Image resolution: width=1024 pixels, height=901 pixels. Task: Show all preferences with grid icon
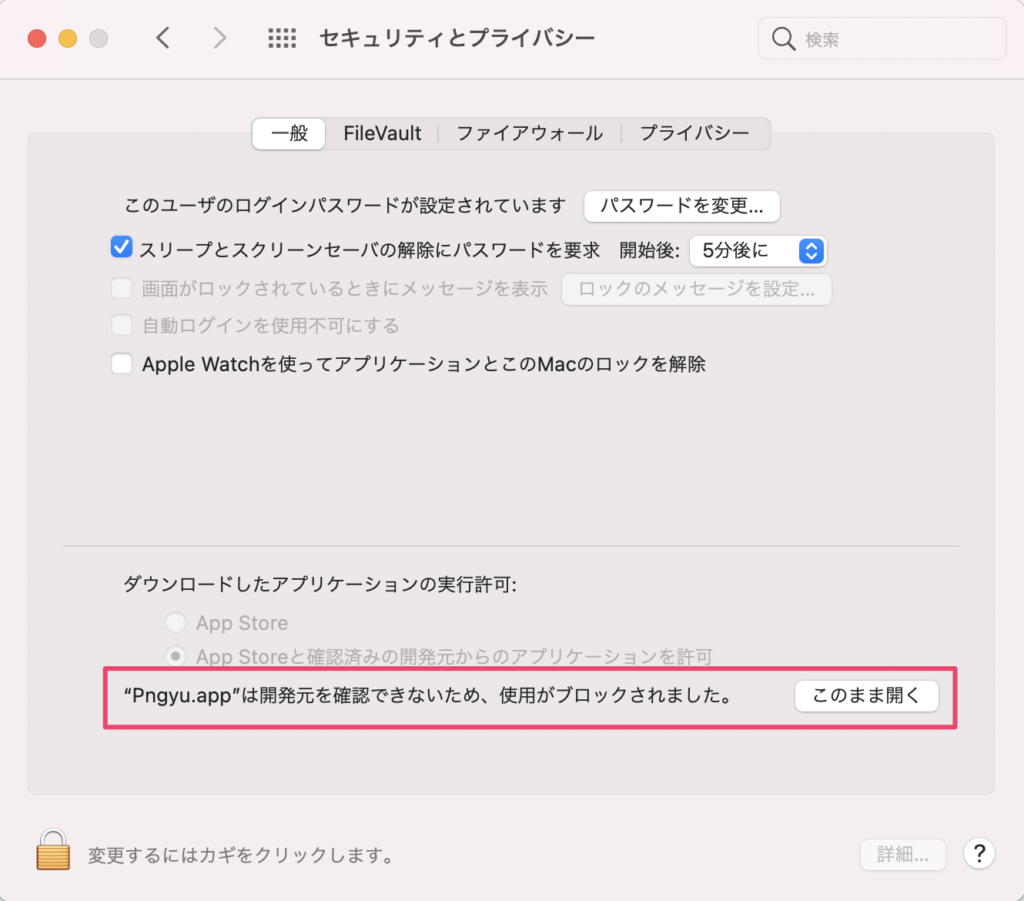(x=282, y=38)
